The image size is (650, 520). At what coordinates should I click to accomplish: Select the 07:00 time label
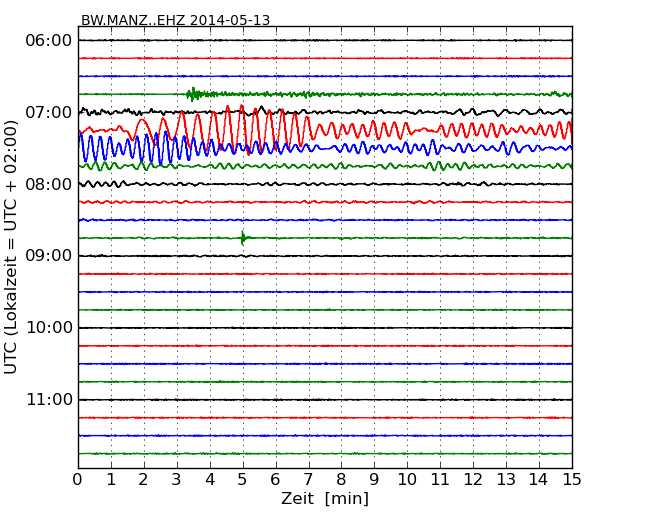coord(49,112)
